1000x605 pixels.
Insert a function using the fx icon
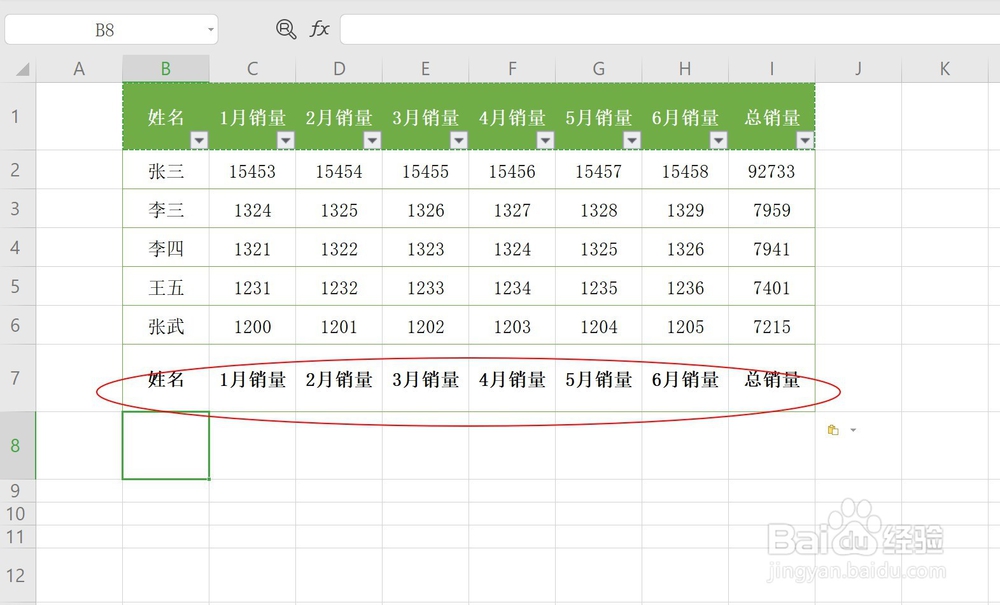[x=320, y=29]
